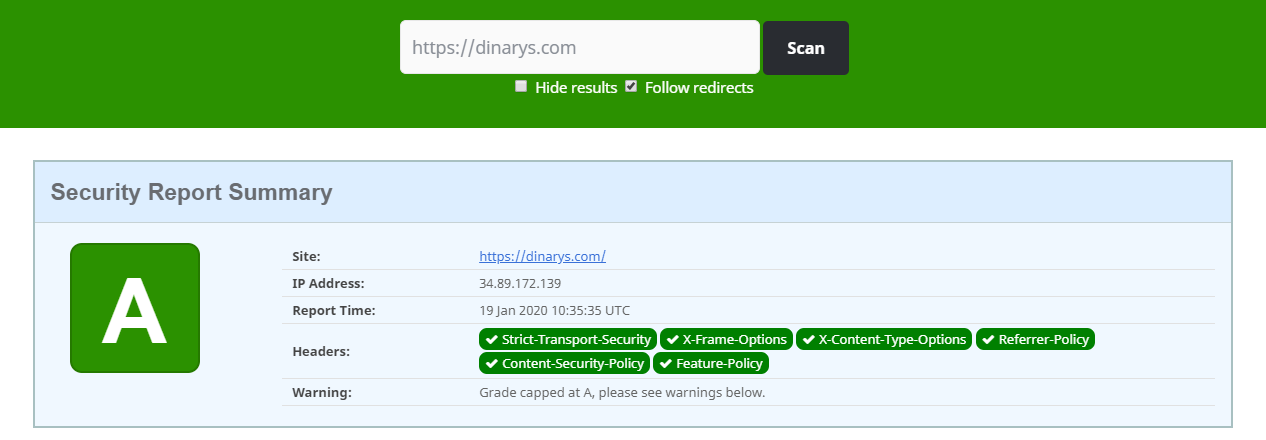This screenshot has width=1266, height=440.
Task: Click the X-Frame-Options header badge
Action: 727,339
